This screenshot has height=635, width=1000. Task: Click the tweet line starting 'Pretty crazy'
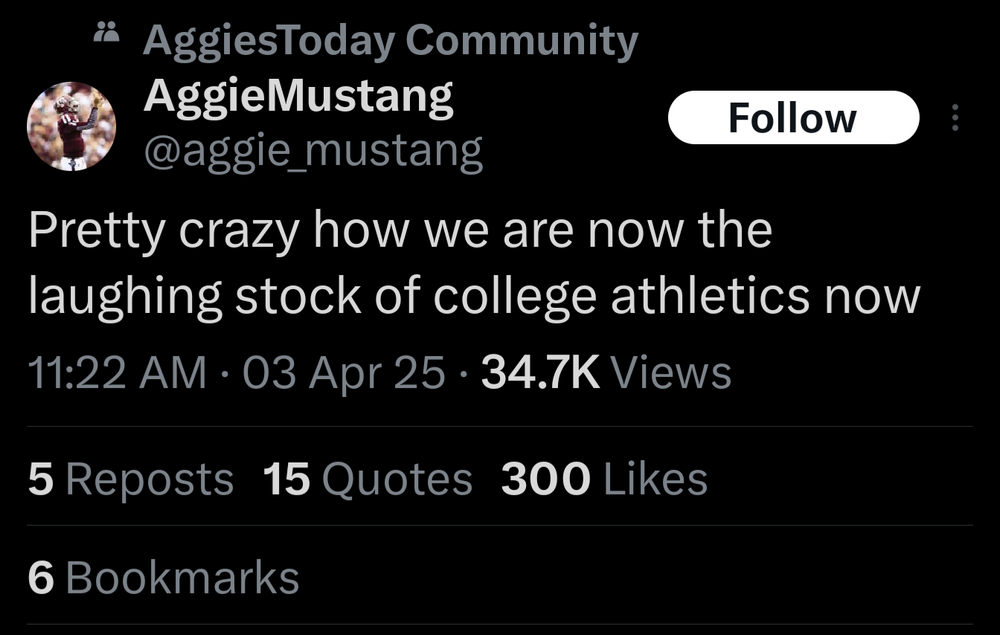400,231
